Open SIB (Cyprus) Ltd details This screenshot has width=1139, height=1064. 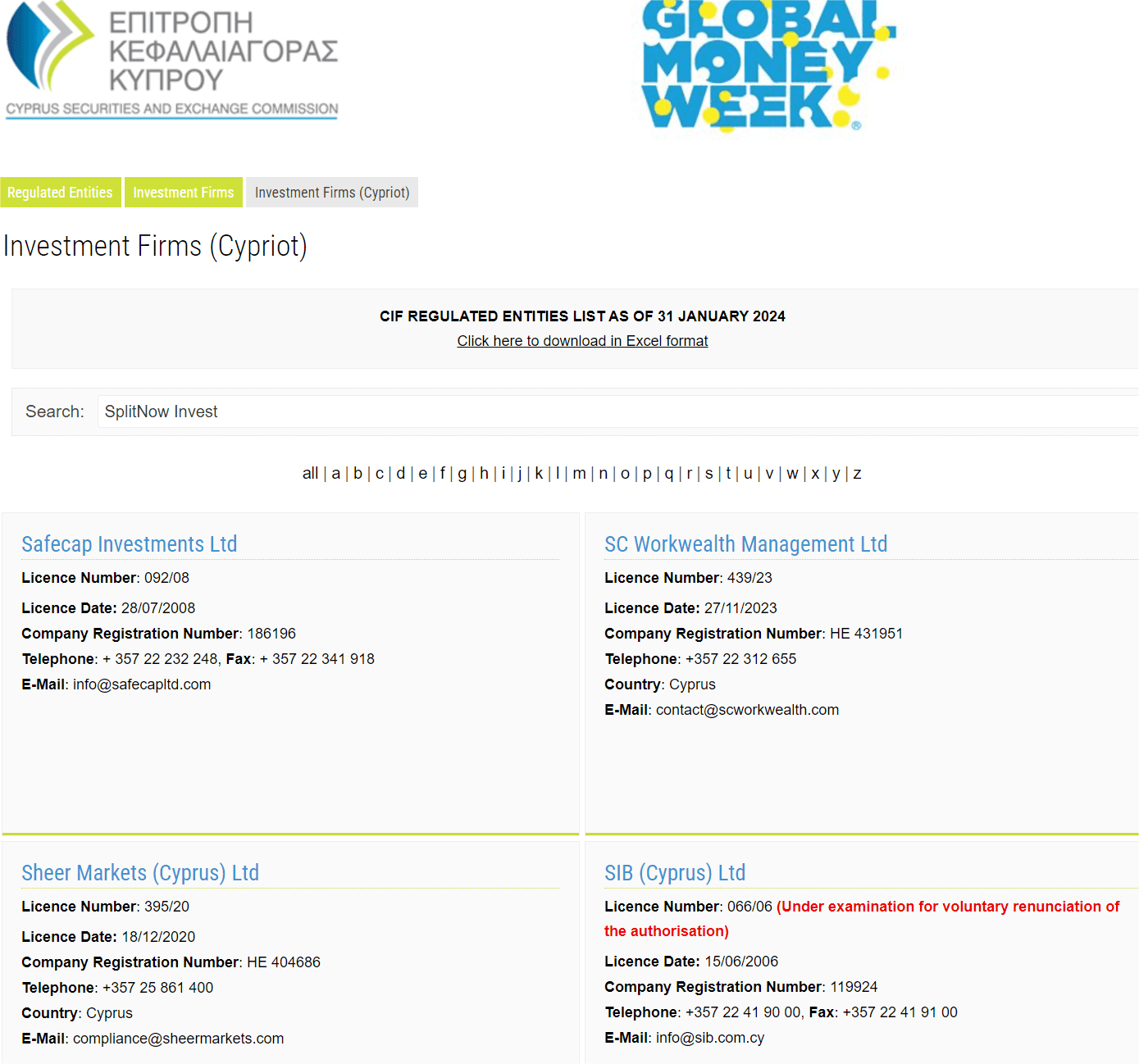tap(675, 873)
